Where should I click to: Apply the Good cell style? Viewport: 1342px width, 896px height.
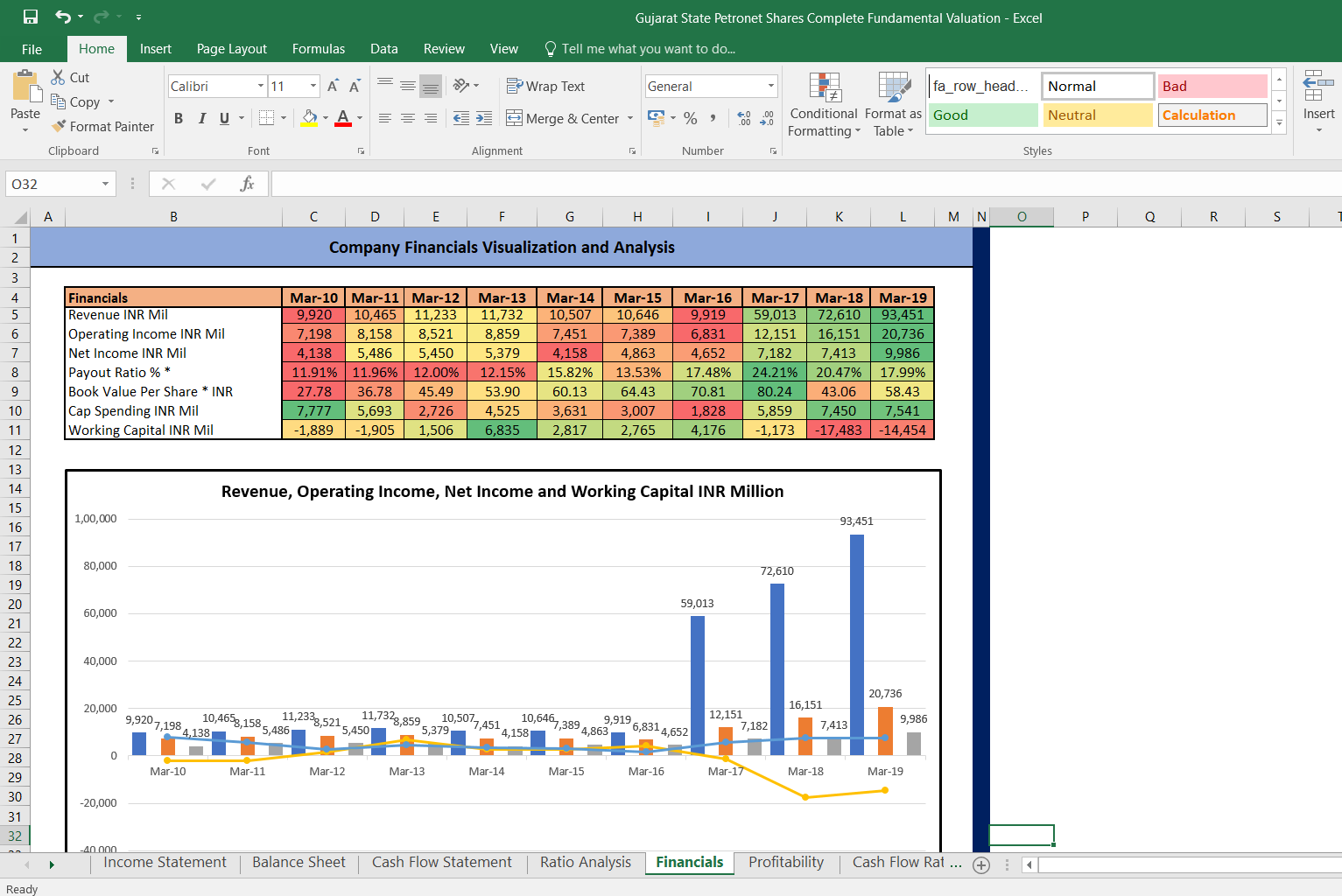(x=983, y=115)
